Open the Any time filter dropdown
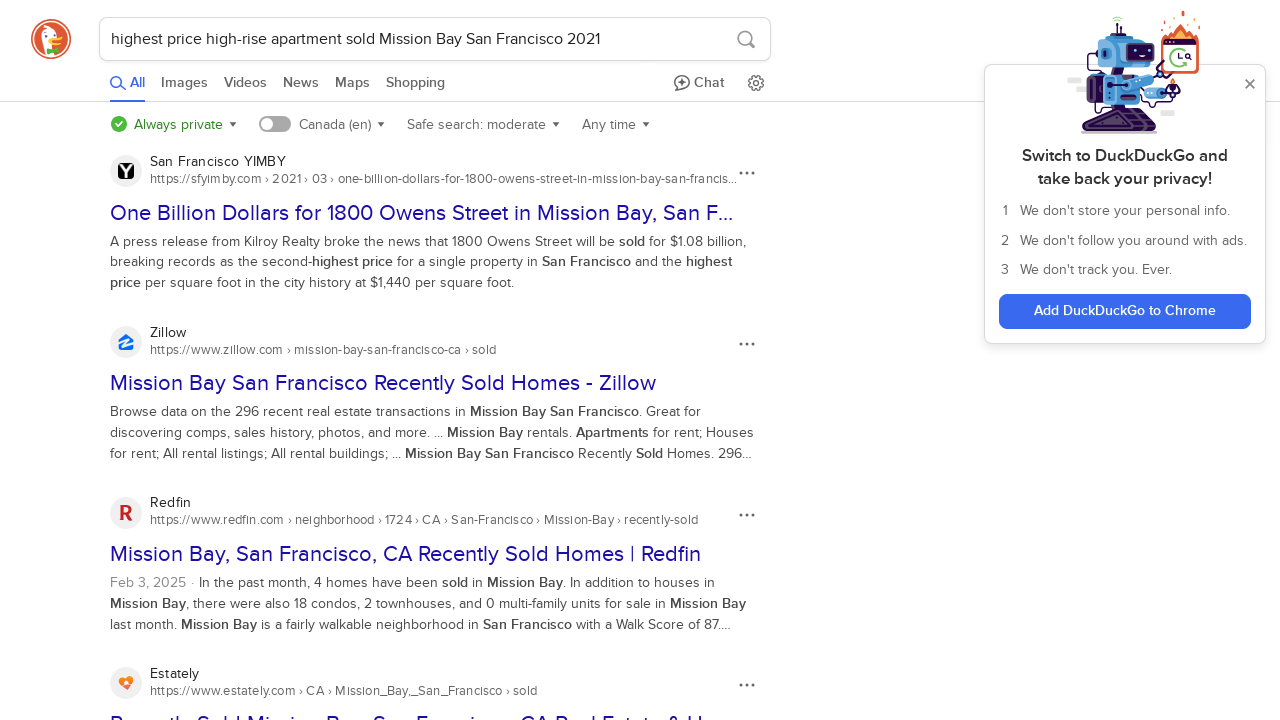 pyautogui.click(x=616, y=124)
